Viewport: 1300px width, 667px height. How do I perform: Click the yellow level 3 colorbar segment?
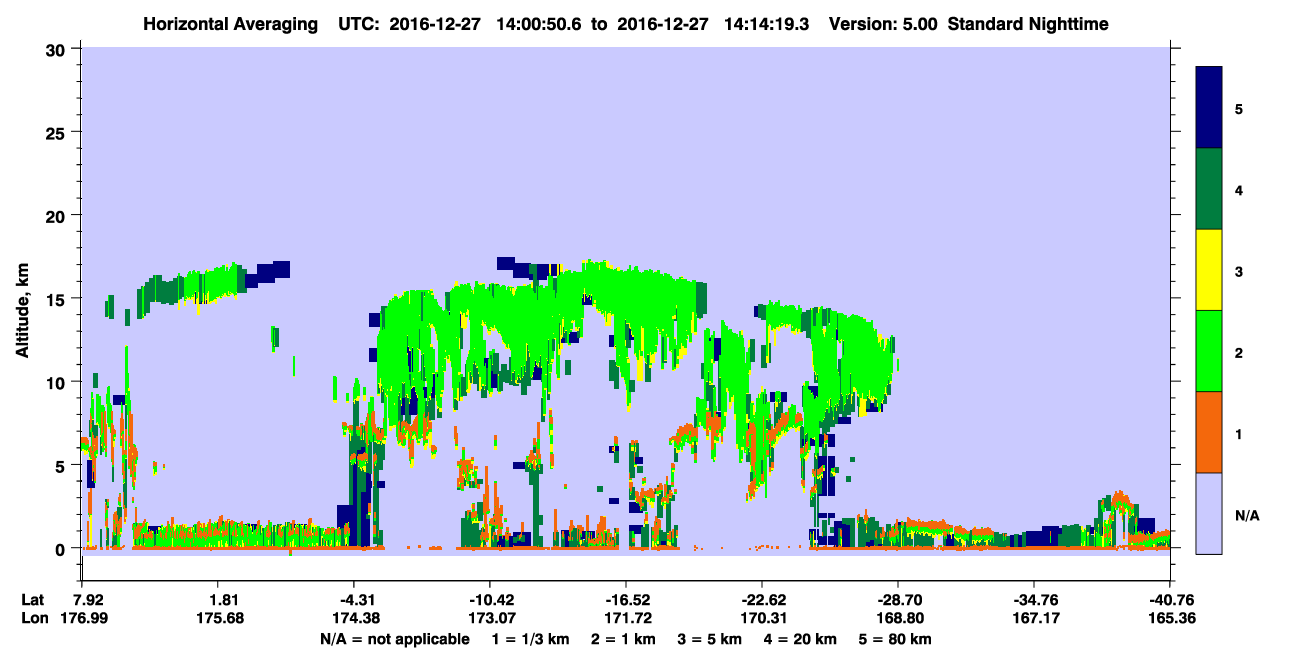click(1209, 270)
